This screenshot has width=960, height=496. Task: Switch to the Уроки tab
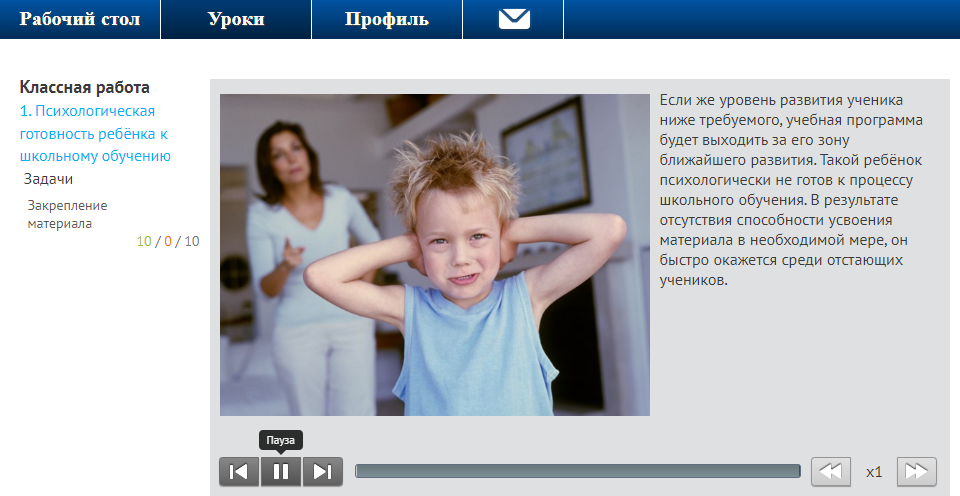pos(236,19)
